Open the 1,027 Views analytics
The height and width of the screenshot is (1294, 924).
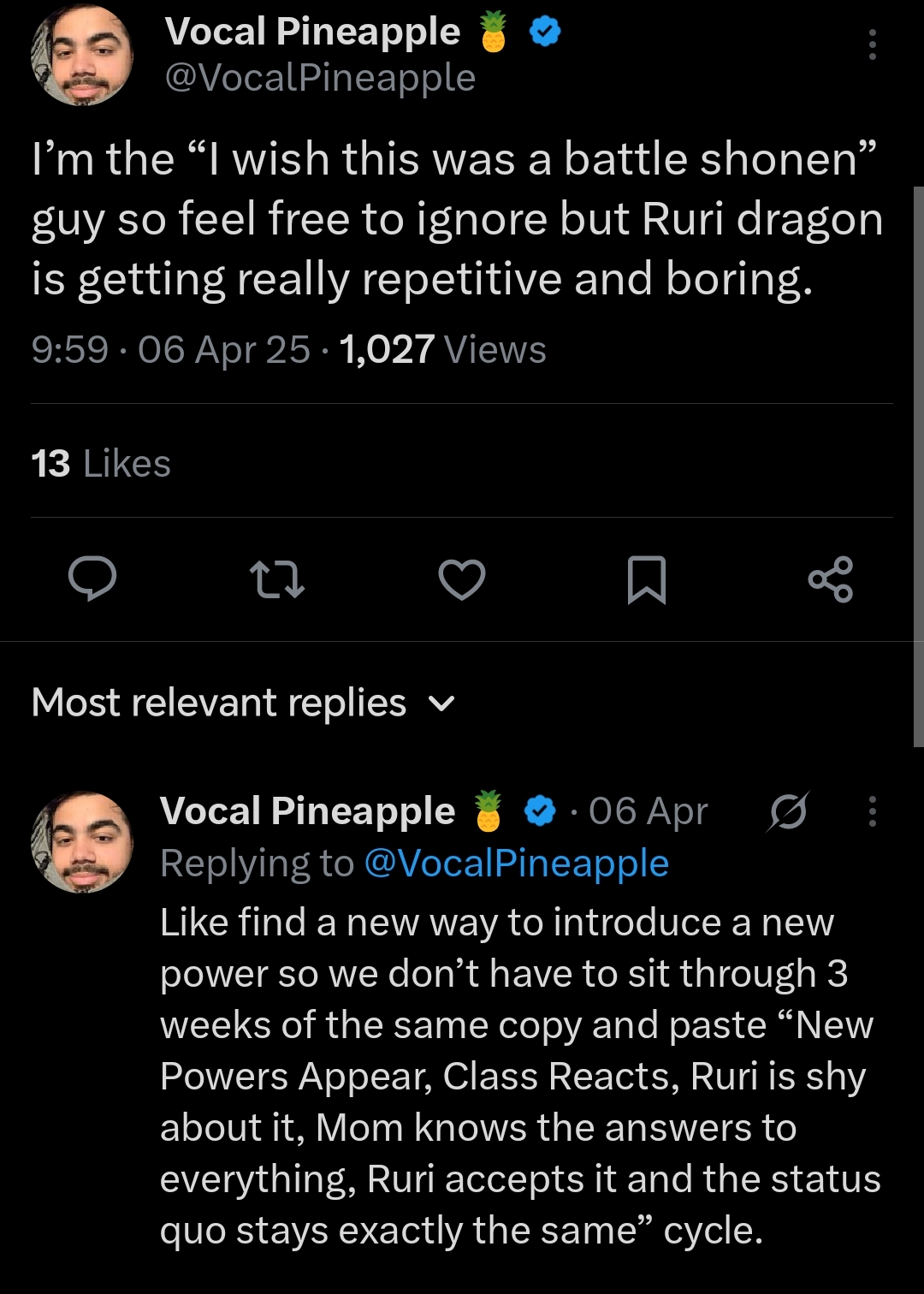[x=442, y=350]
